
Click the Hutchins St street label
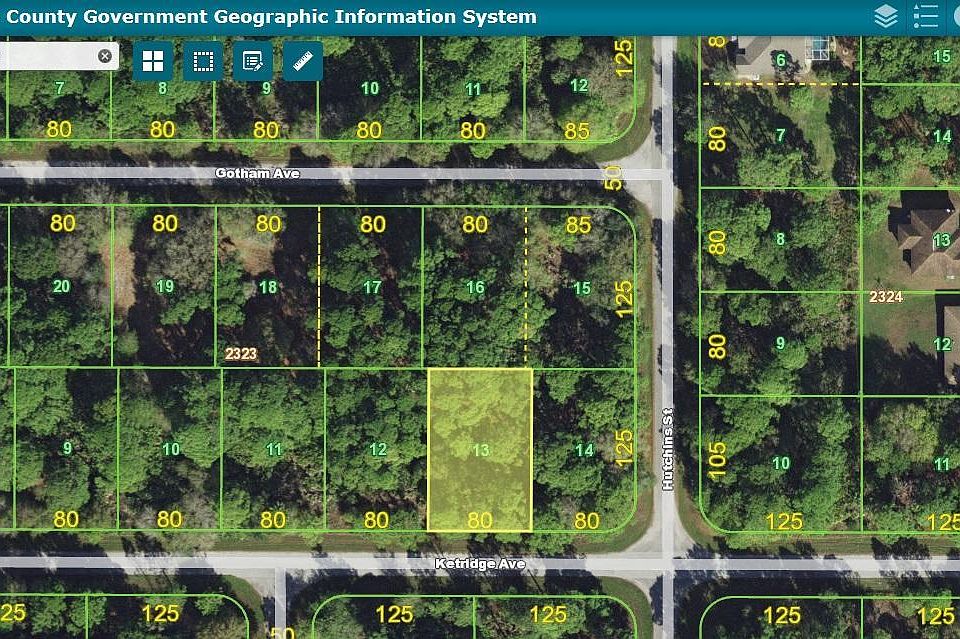668,449
